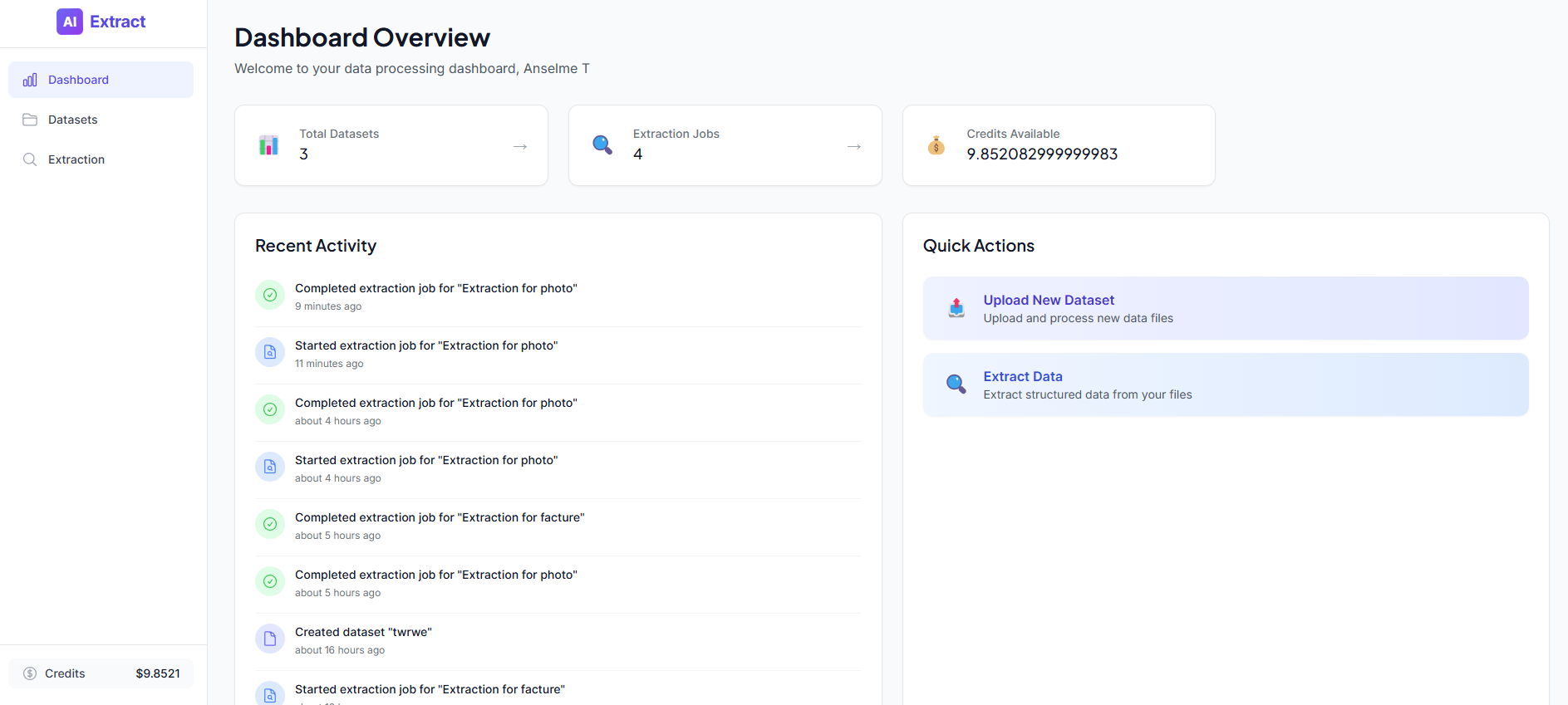Go to Extraction in the sidebar
Screen dimensions: 1568x705
76,159
